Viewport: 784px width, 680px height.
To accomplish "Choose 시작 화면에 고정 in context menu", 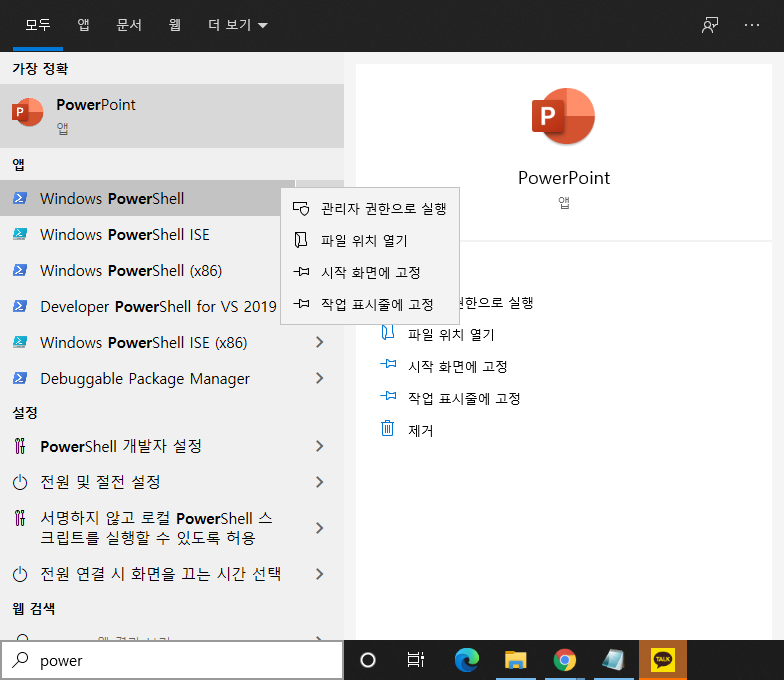I will click(x=370, y=272).
